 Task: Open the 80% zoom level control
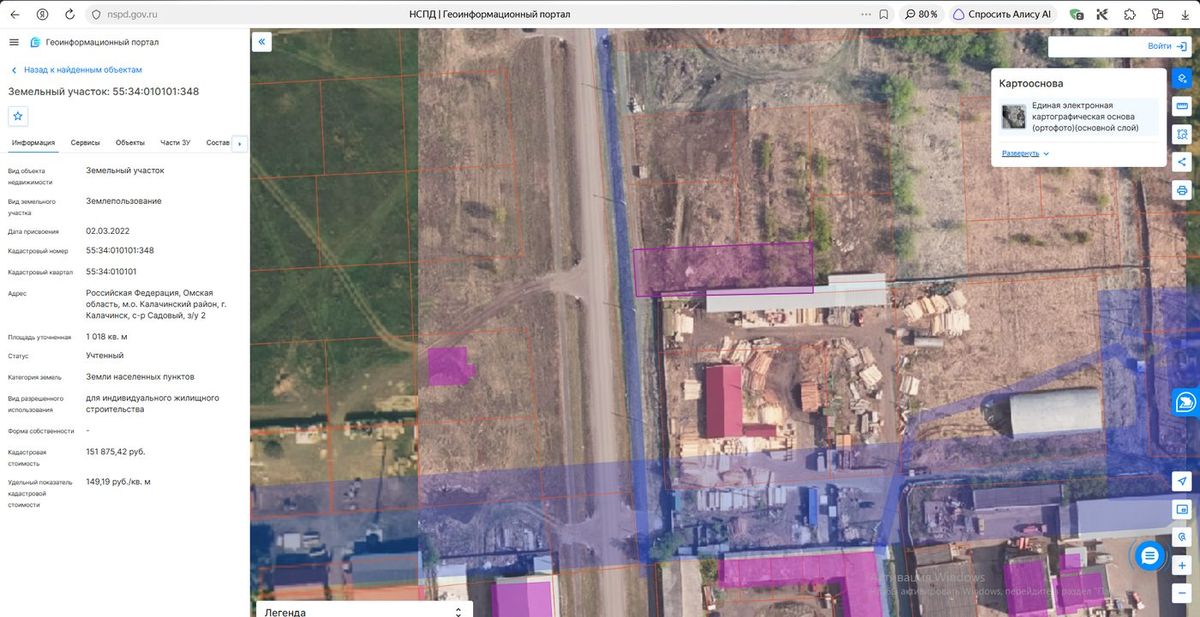coord(921,15)
